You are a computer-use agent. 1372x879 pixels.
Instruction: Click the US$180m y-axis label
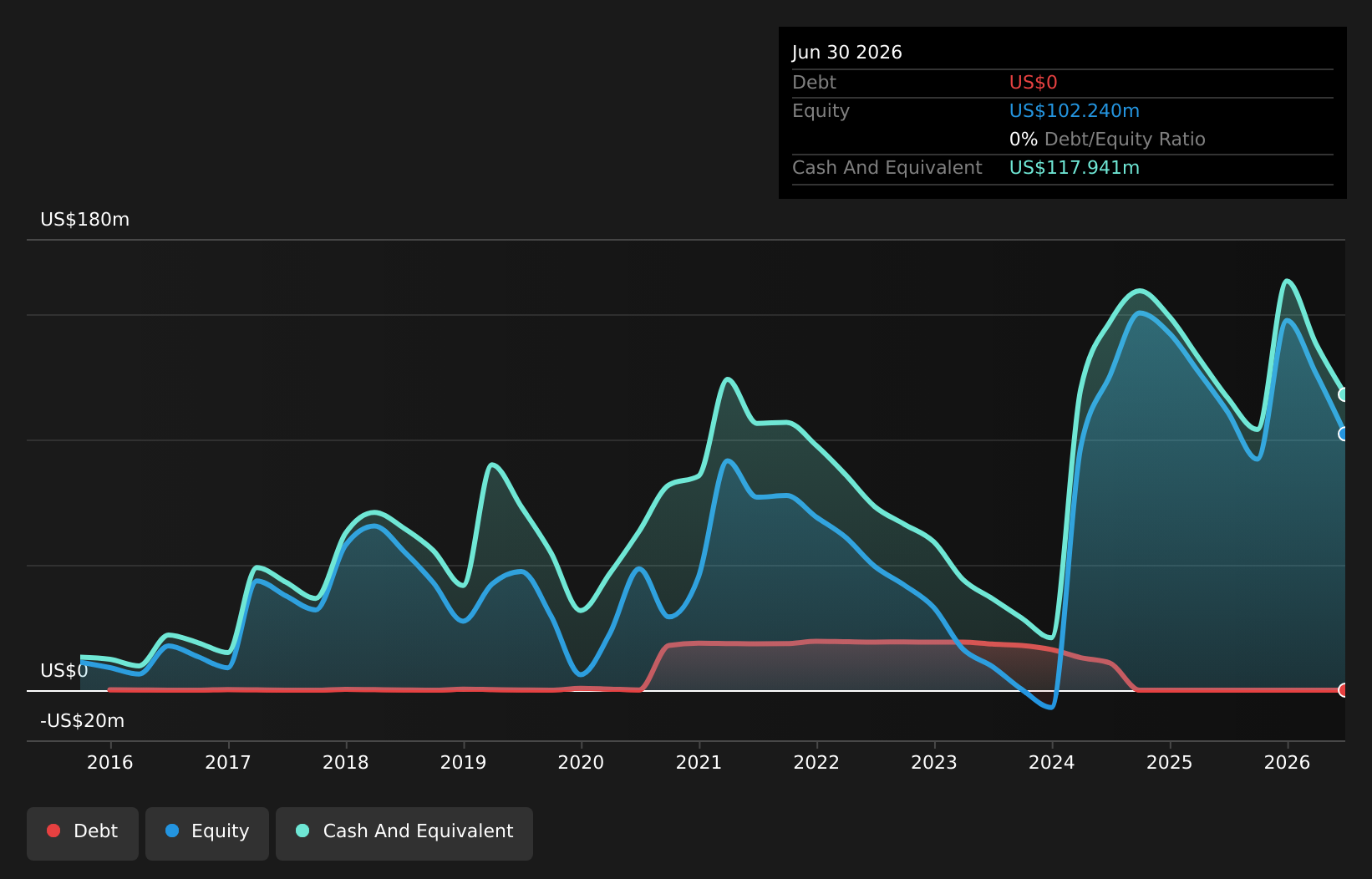click(x=85, y=220)
